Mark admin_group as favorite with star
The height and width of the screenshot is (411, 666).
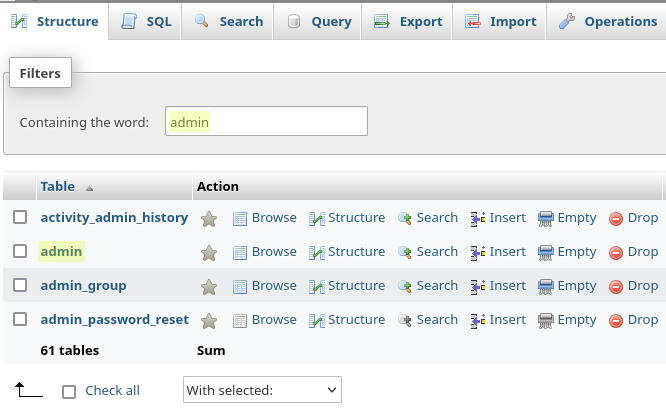pyautogui.click(x=209, y=287)
